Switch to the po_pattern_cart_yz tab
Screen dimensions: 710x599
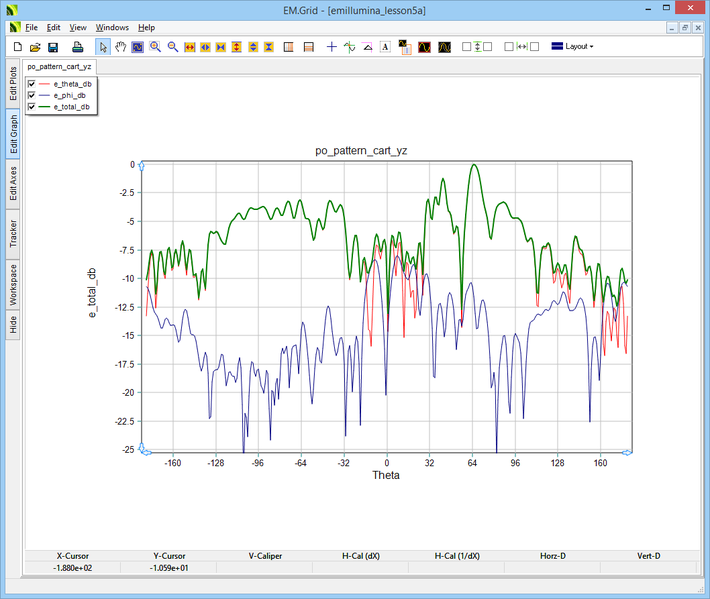point(59,66)
